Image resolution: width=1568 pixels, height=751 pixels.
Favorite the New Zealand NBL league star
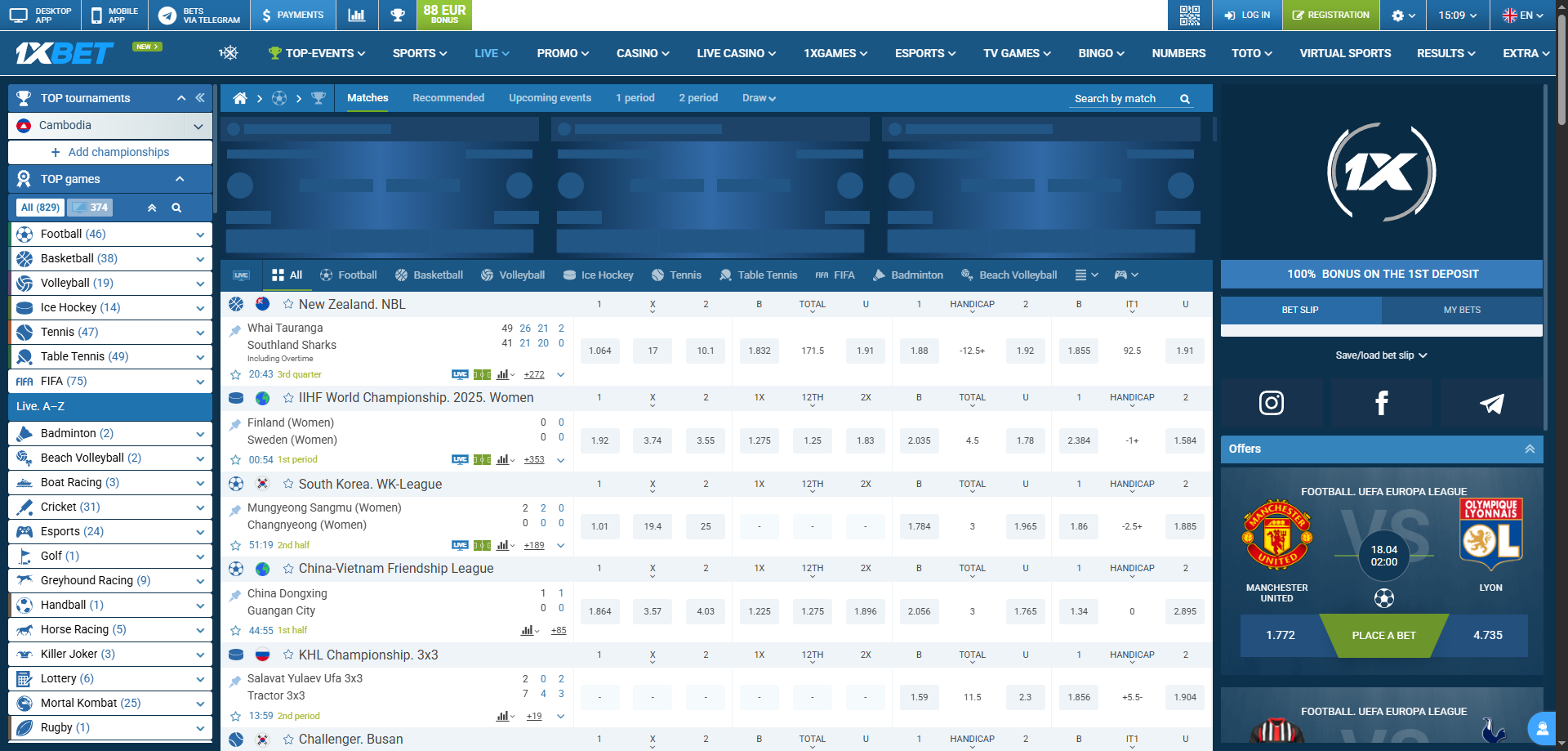click(288, 304)
